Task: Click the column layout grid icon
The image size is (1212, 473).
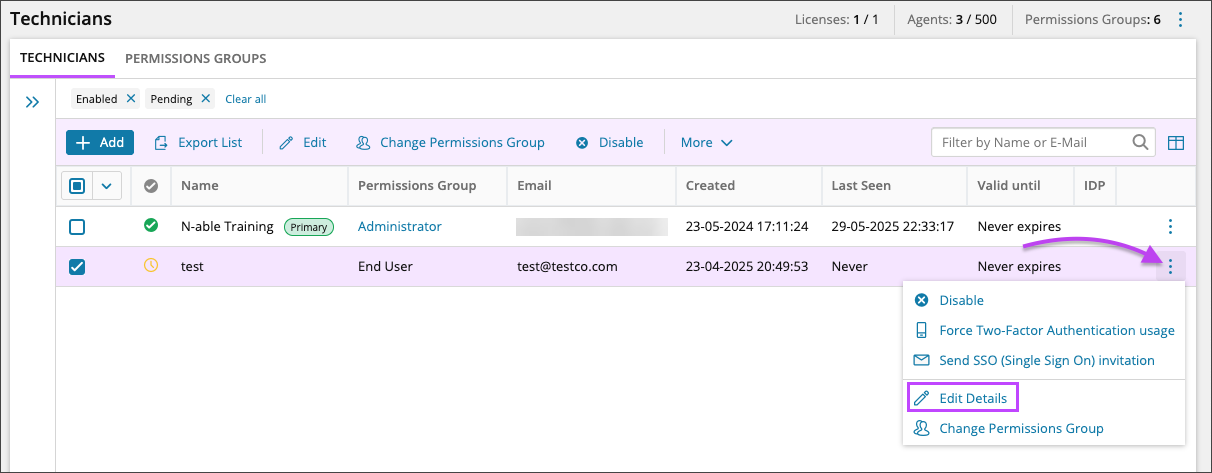Action: point(1176,143)
